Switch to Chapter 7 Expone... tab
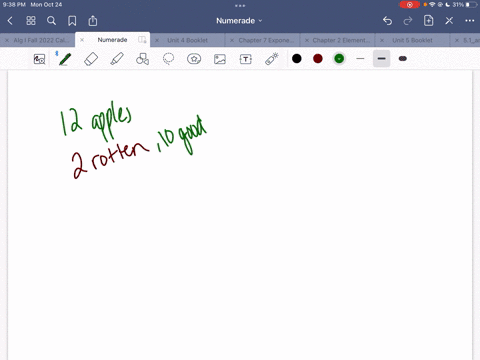The width and height of the screenshot is (480, 360). point(266,40)
